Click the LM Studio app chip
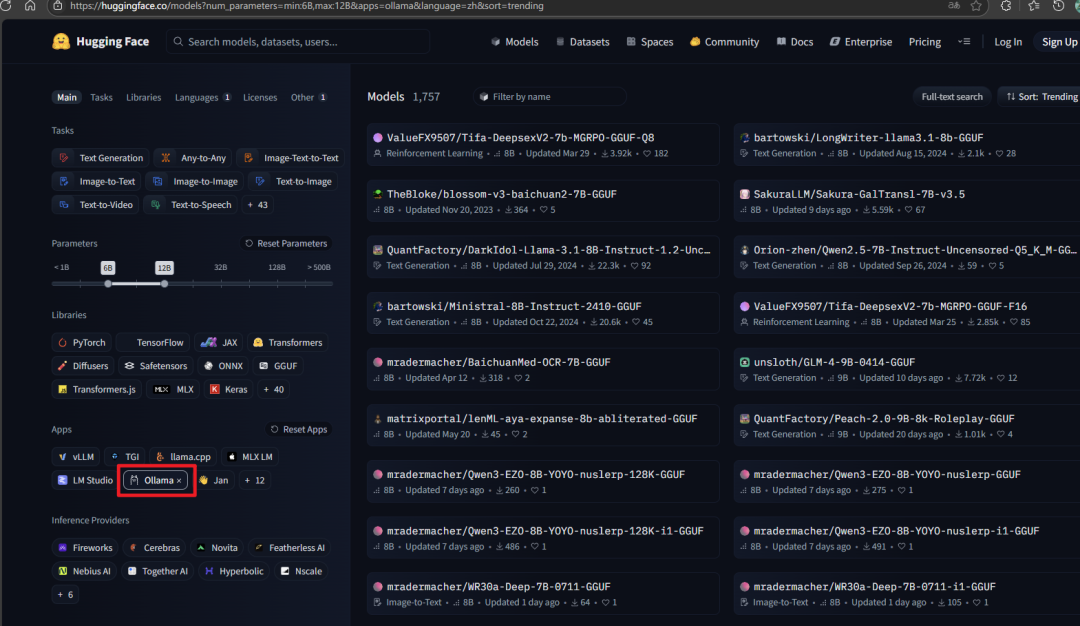This screenshot has height=626, width=1080. pos(85,480)
